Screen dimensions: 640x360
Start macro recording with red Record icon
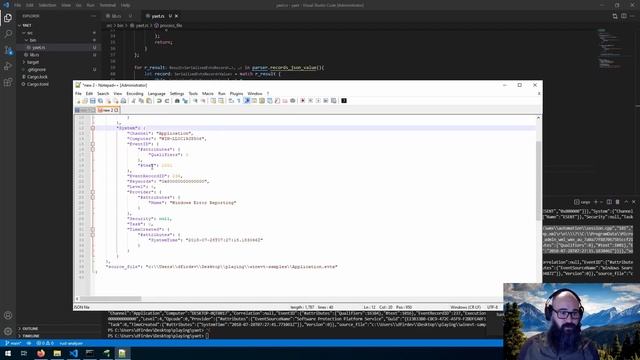(302, 101)
